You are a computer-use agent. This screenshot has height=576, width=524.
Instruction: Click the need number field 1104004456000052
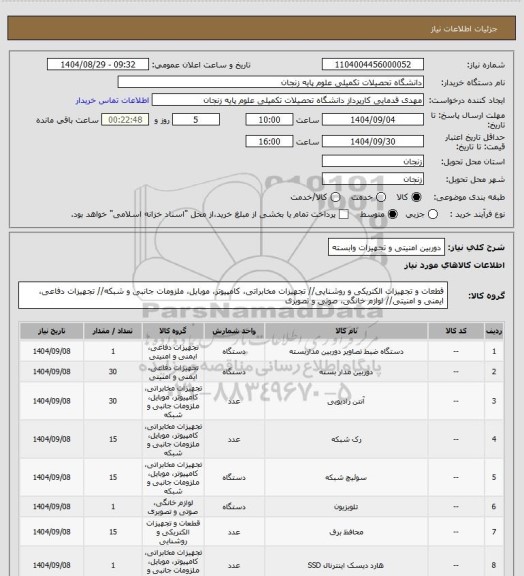[x=373, y=64]
